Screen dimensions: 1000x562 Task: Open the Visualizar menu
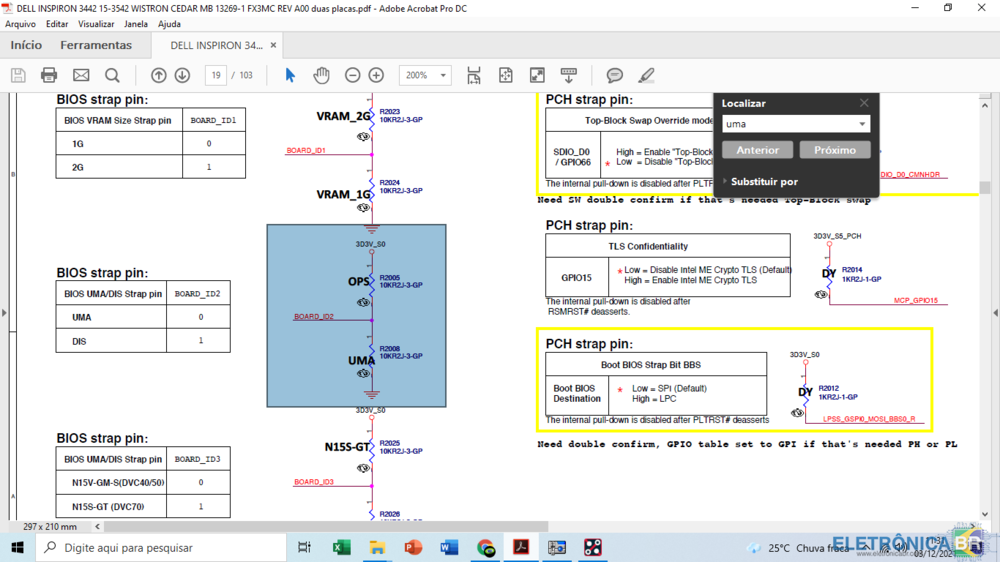click(x=96, y=24)
